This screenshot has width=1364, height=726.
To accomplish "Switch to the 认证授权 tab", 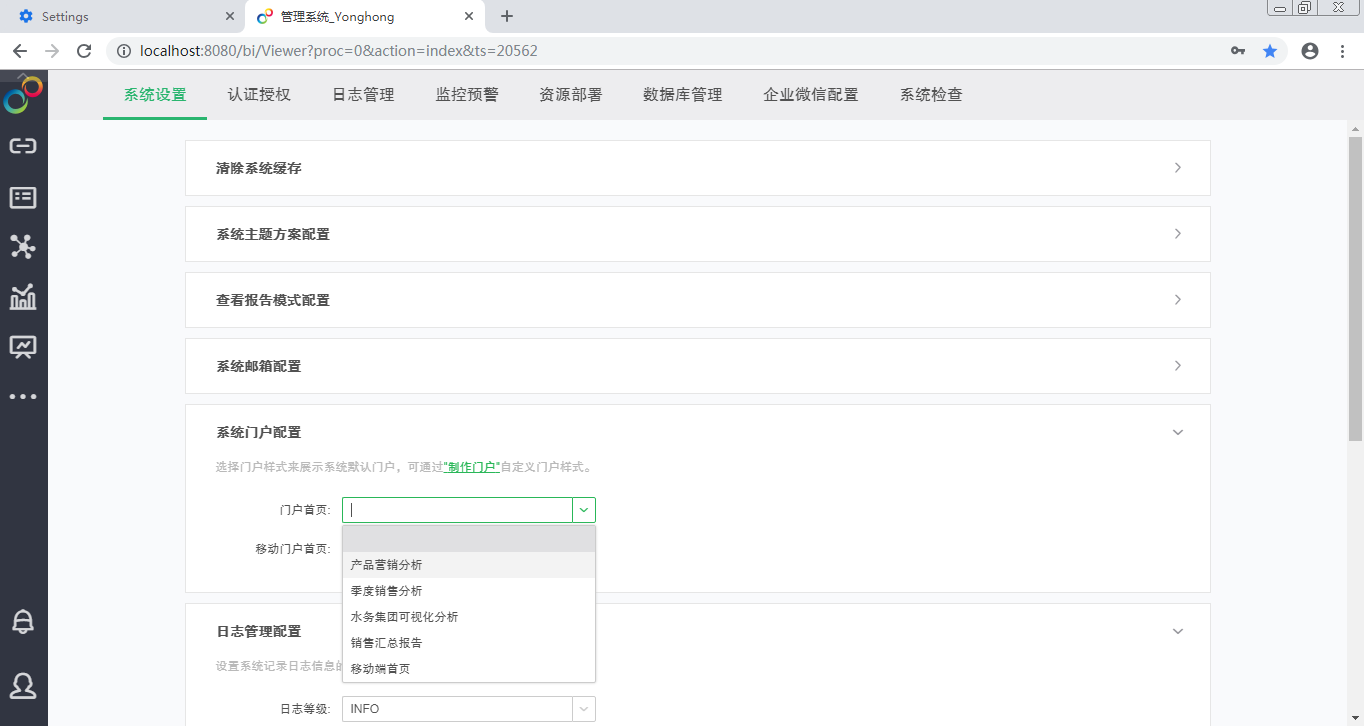I will point(259,94).
